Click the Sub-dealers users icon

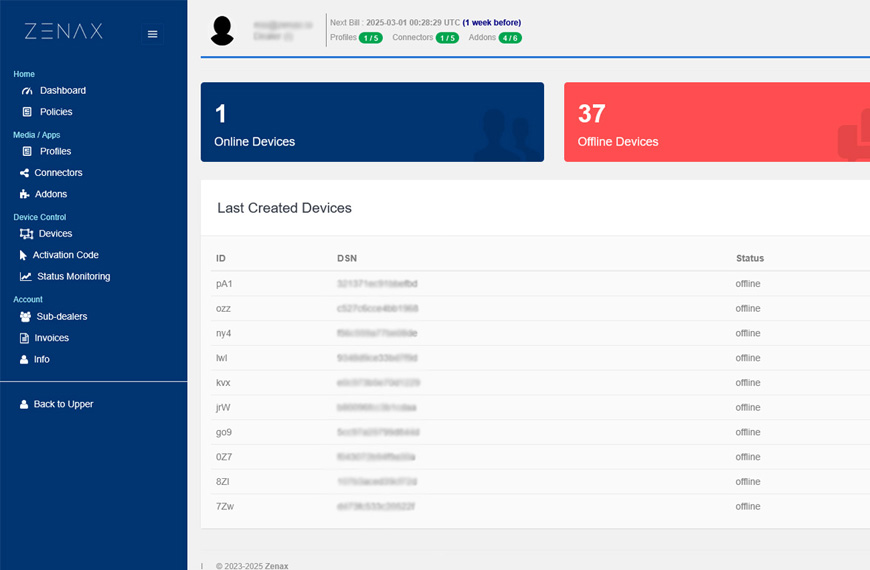click(26, 317)
